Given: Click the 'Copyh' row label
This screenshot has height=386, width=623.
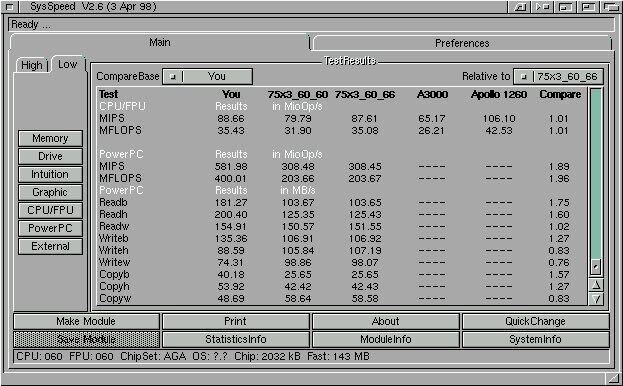Looking at the screenshot, I should (114, 287).
